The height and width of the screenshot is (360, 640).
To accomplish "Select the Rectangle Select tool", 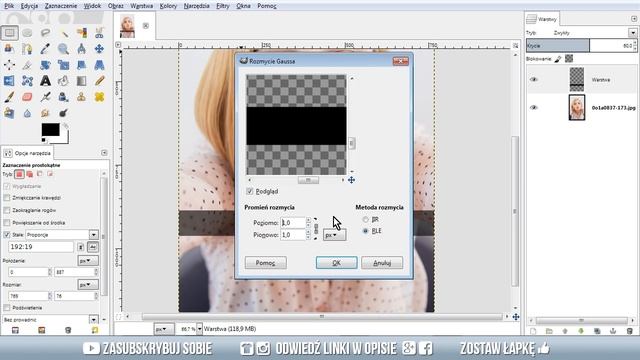I will coord(9,33).
